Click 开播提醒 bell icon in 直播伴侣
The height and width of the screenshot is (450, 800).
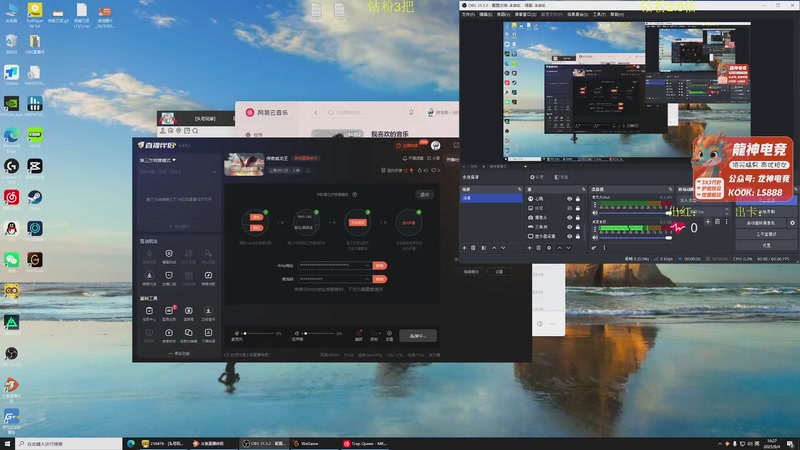click(405, 158)
